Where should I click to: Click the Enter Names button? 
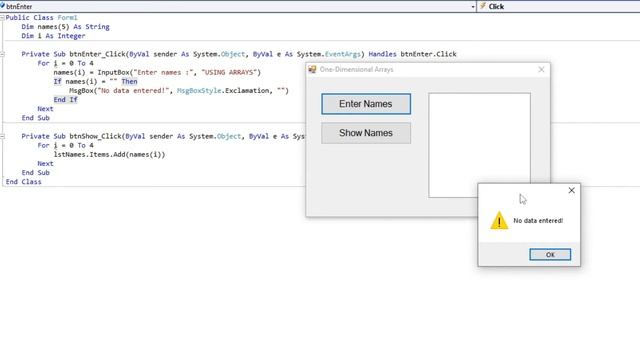pyautogui.click(x=366, y=104)
